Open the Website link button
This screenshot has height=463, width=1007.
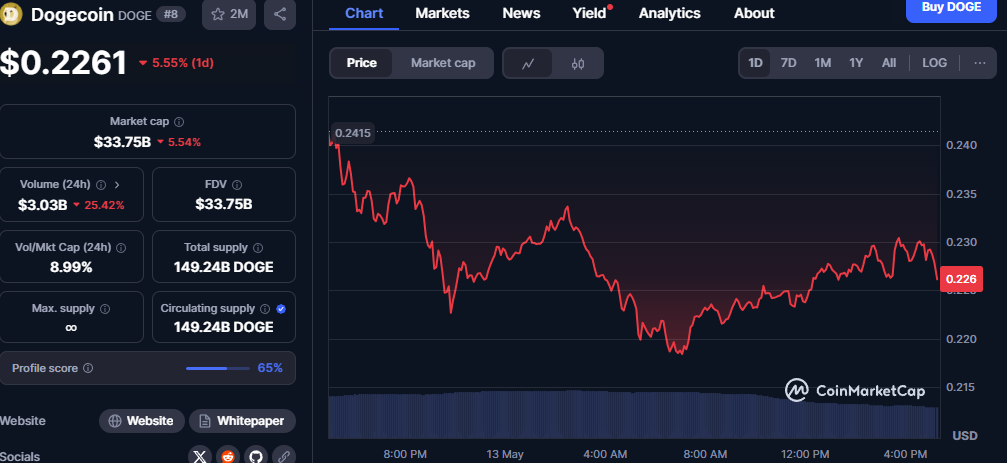(142, 421)
